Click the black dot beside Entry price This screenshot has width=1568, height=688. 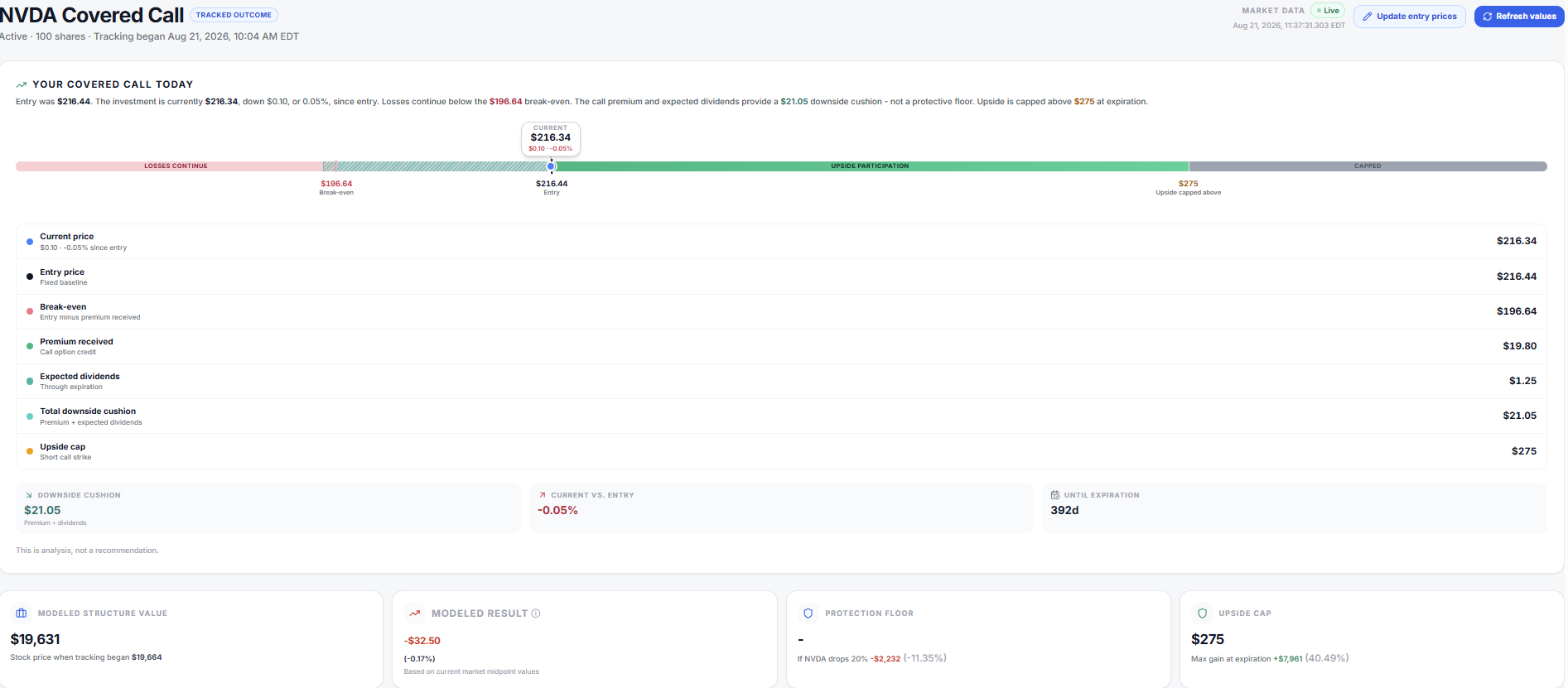(x=30, y=277)
